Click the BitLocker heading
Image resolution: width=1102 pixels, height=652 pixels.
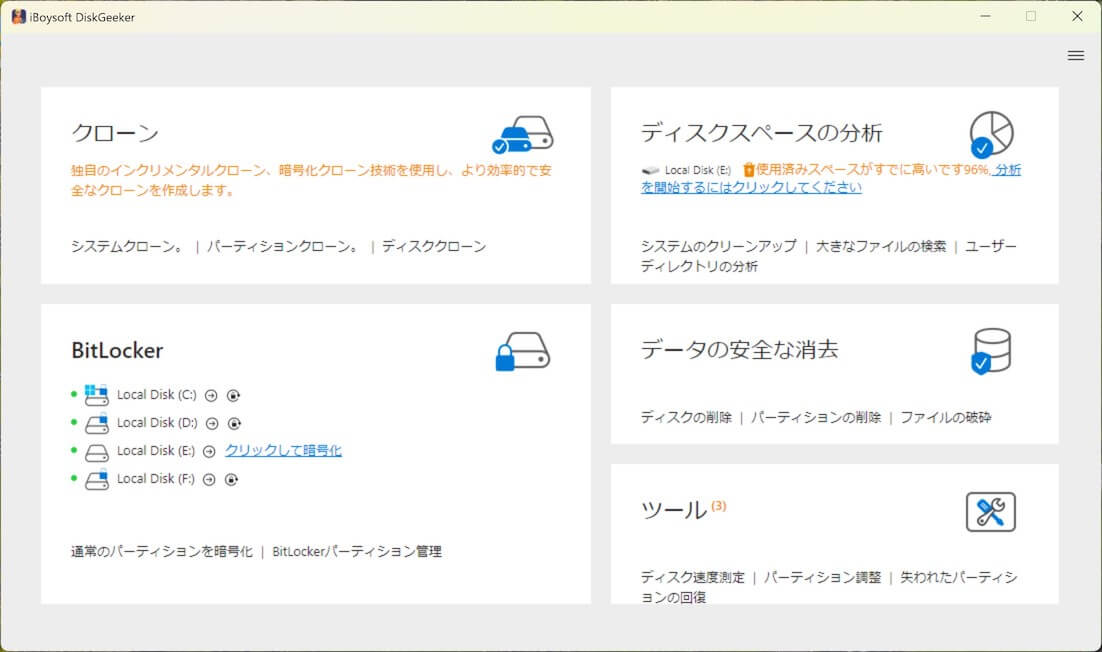click(x=117, y=350)
